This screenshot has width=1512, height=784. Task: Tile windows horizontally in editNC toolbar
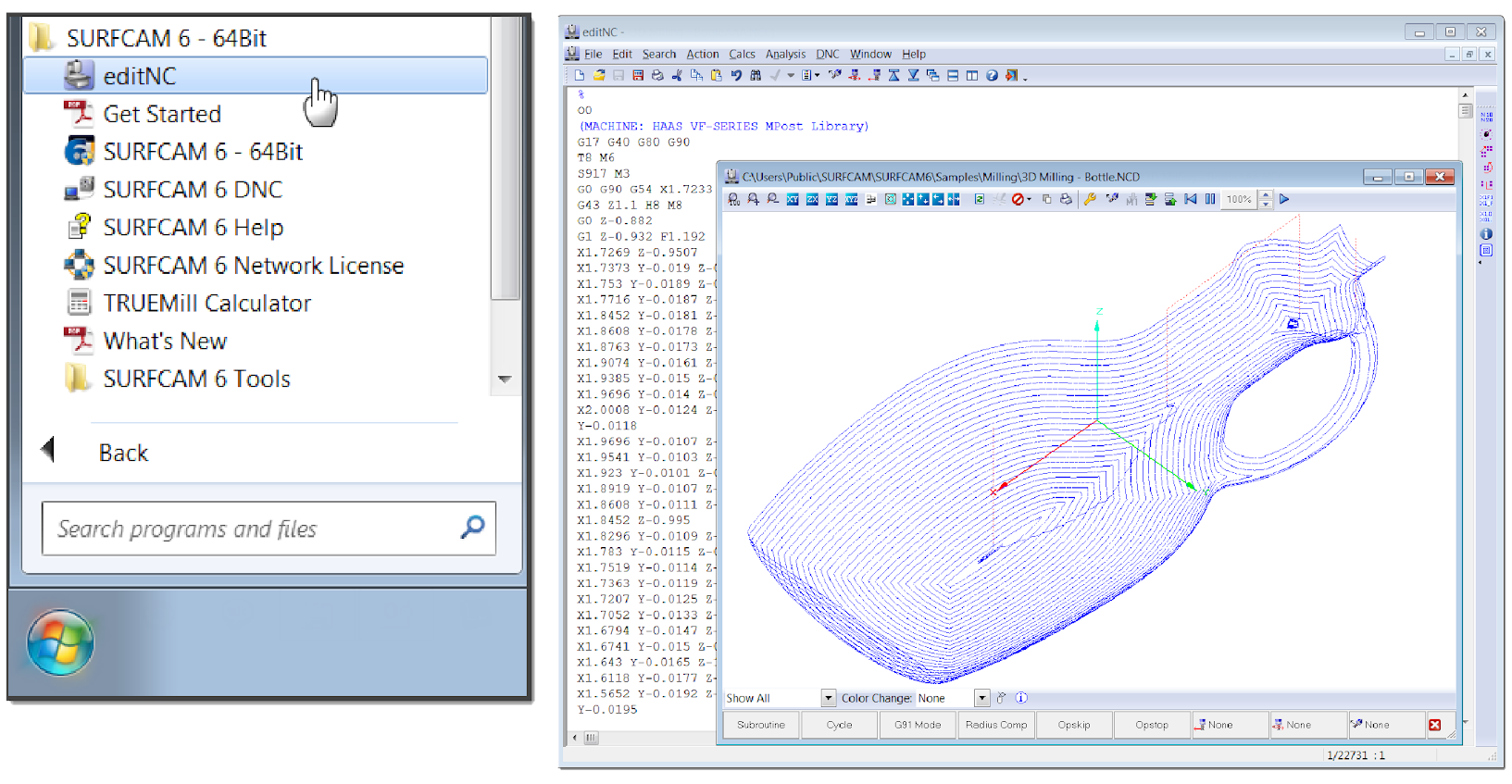pos(953,76)
